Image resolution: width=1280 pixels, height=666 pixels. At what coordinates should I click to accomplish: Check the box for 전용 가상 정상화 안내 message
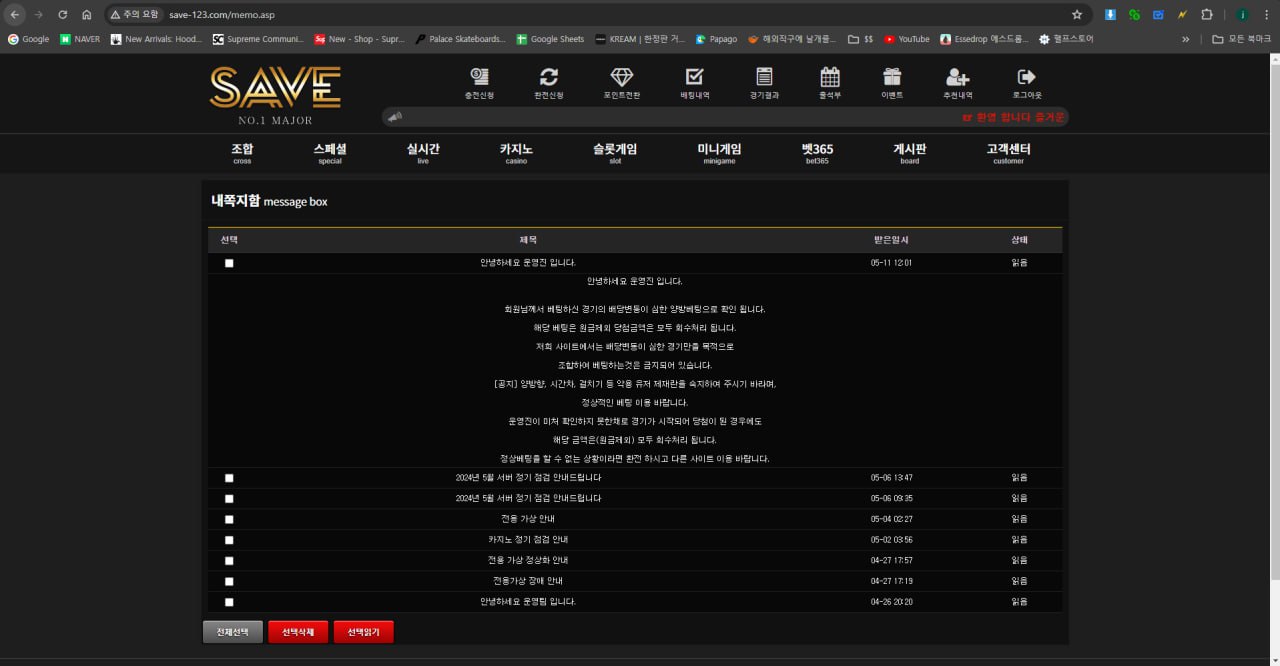[x=229, y=560]
